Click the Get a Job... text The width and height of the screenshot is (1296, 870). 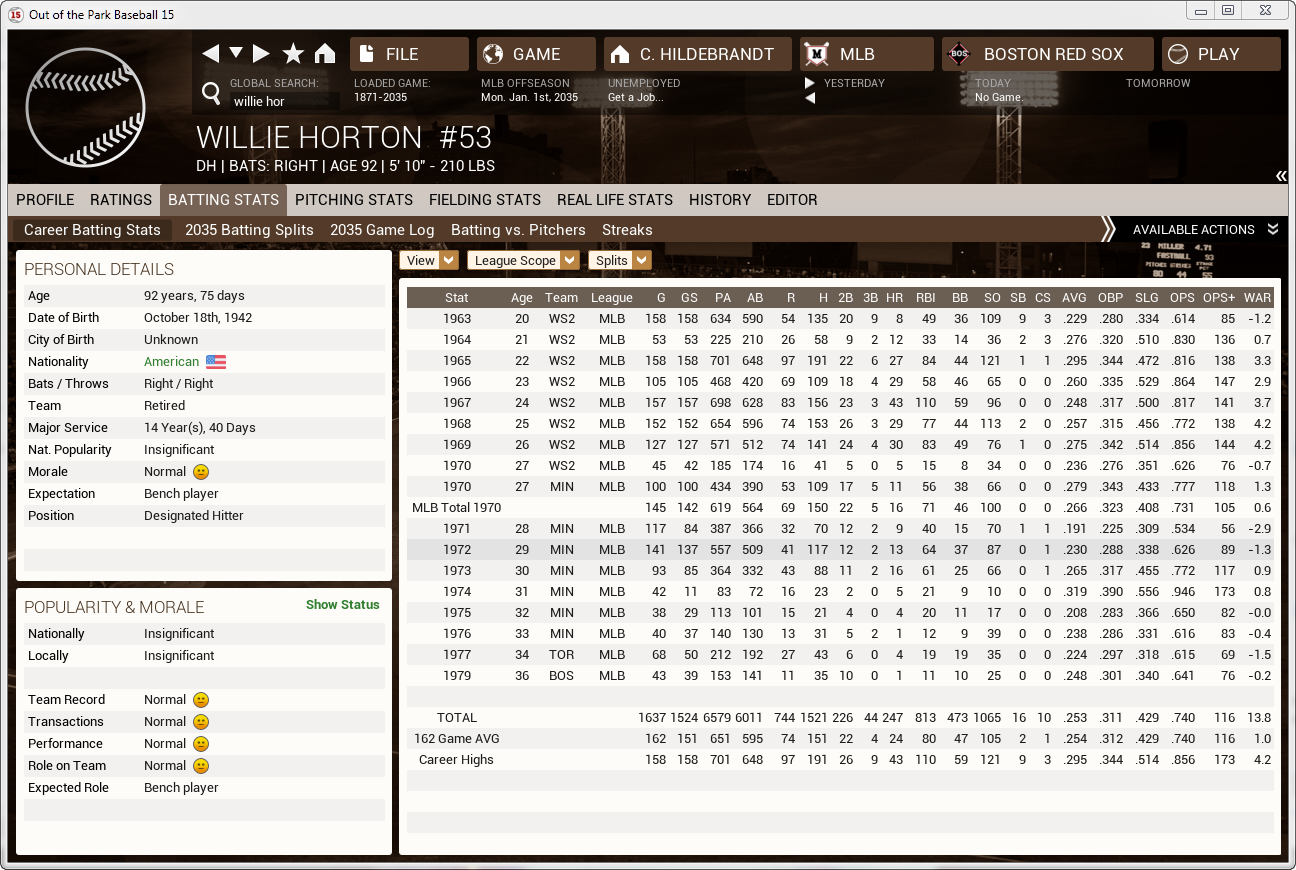pos(635,98)
